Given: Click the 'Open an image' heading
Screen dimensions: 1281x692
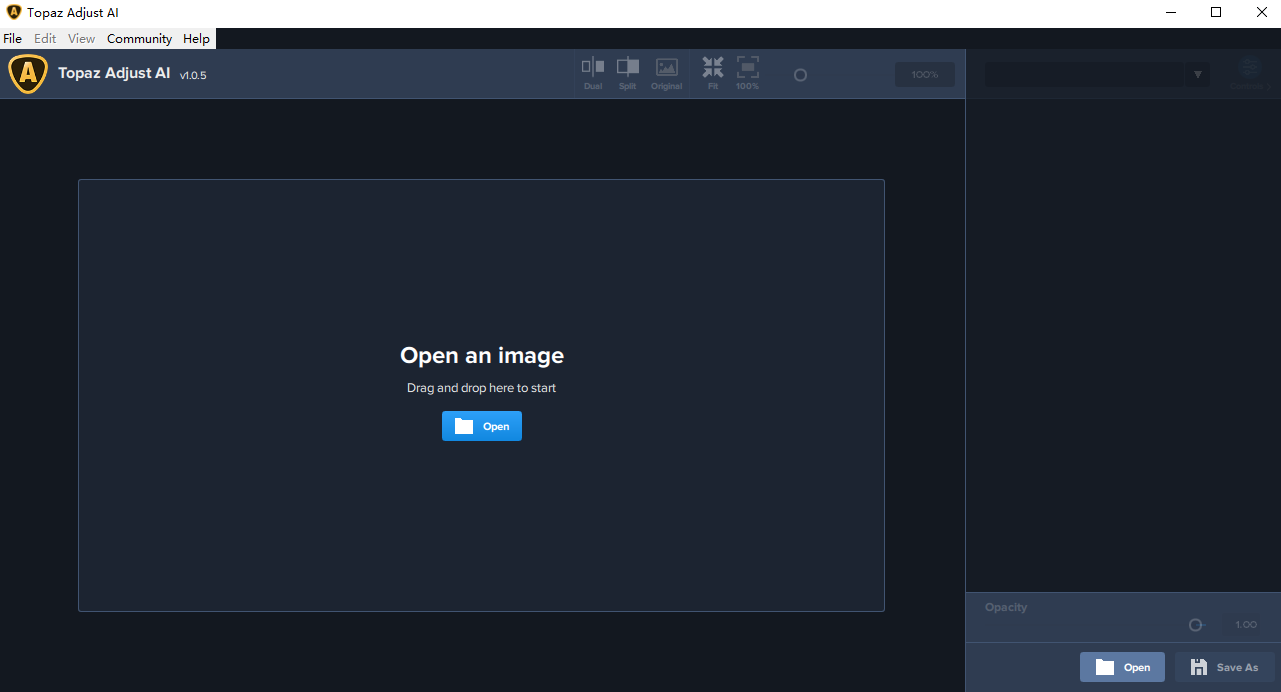Looking at the screenshot, I should pyautogui.click(x=482, y=355).
